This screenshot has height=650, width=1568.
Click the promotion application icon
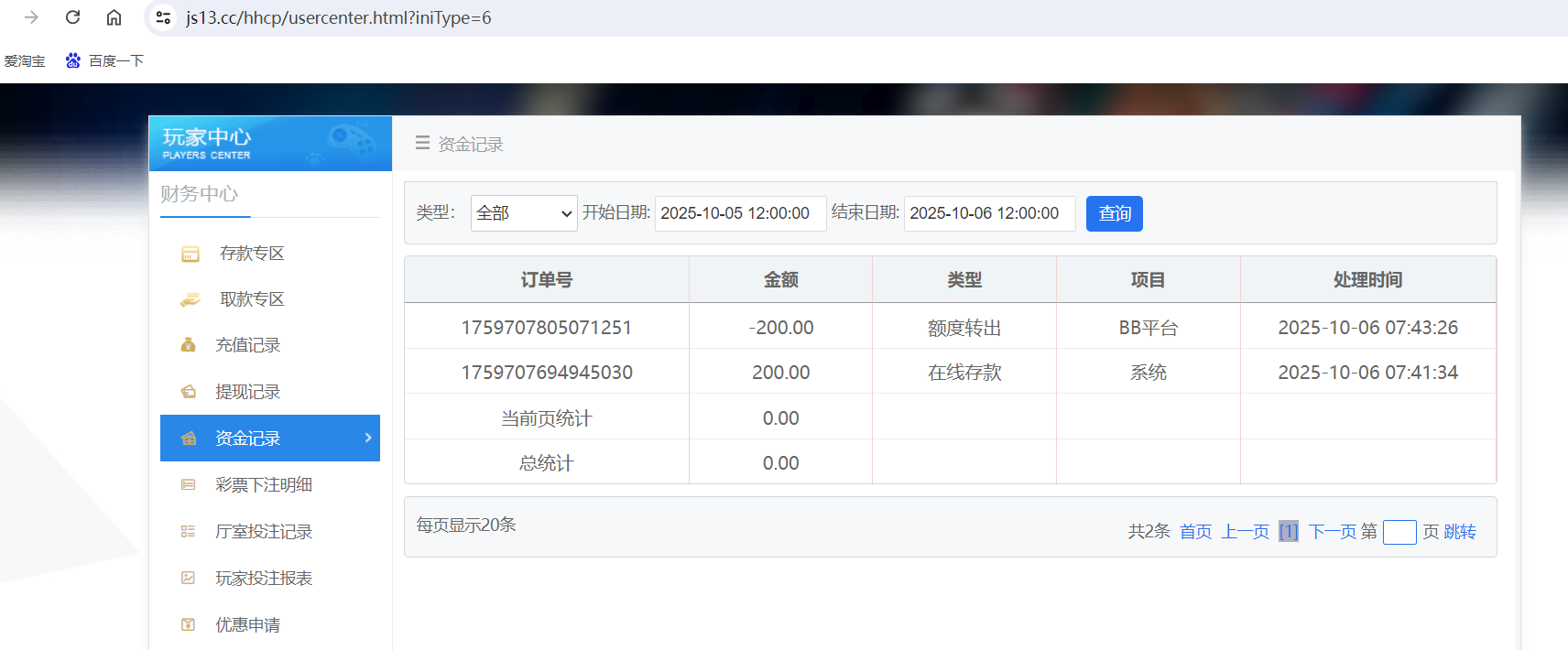click(188, 625)
